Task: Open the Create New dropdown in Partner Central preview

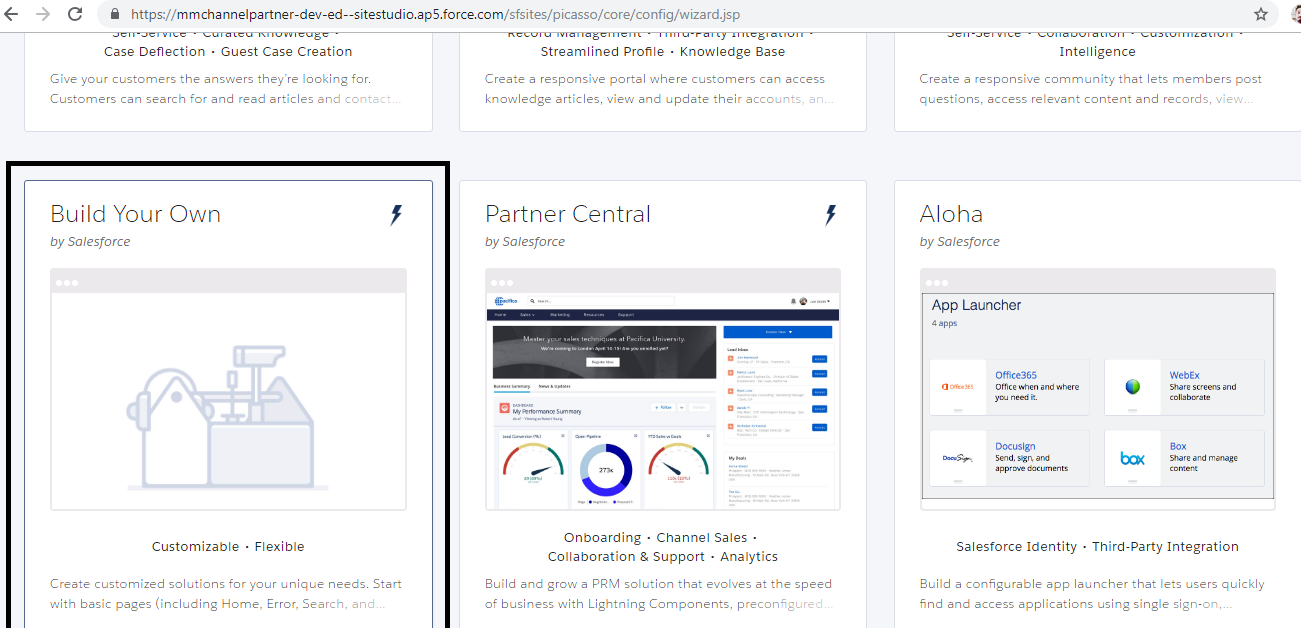Action: pyautogui.click(x=777, y=331)
